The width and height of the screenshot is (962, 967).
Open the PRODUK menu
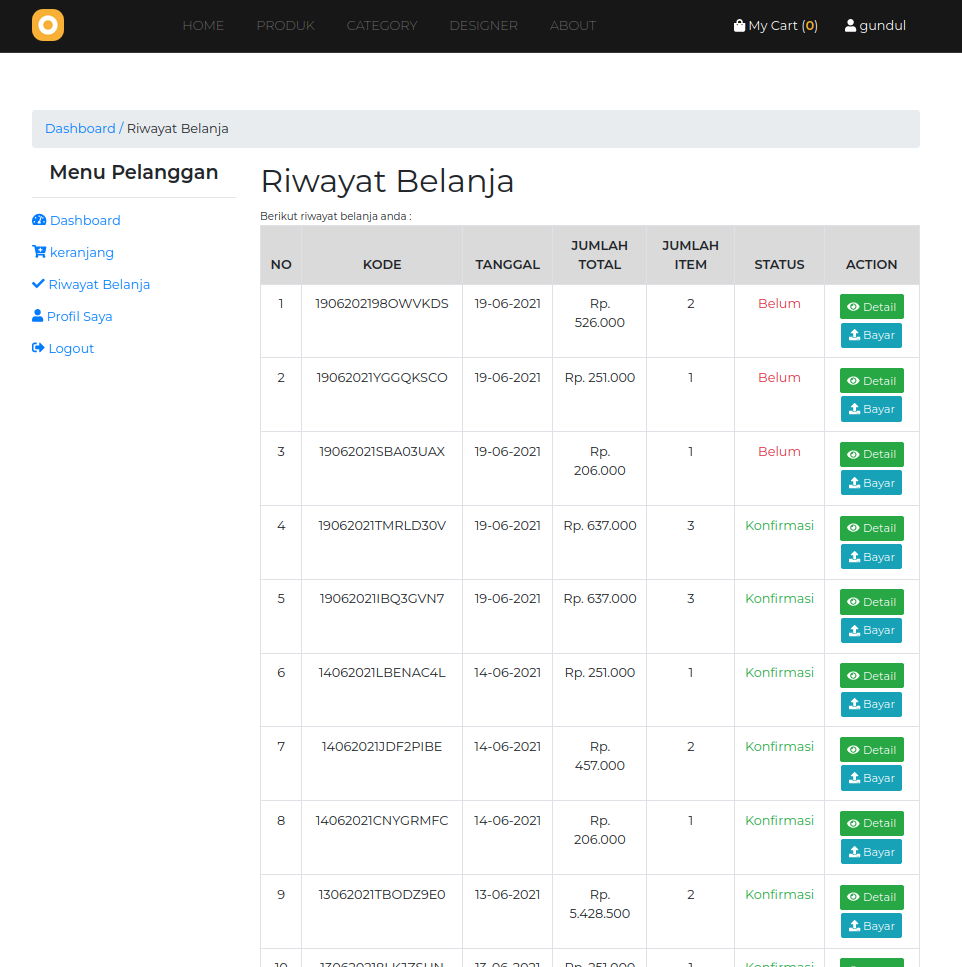[285, 25]
